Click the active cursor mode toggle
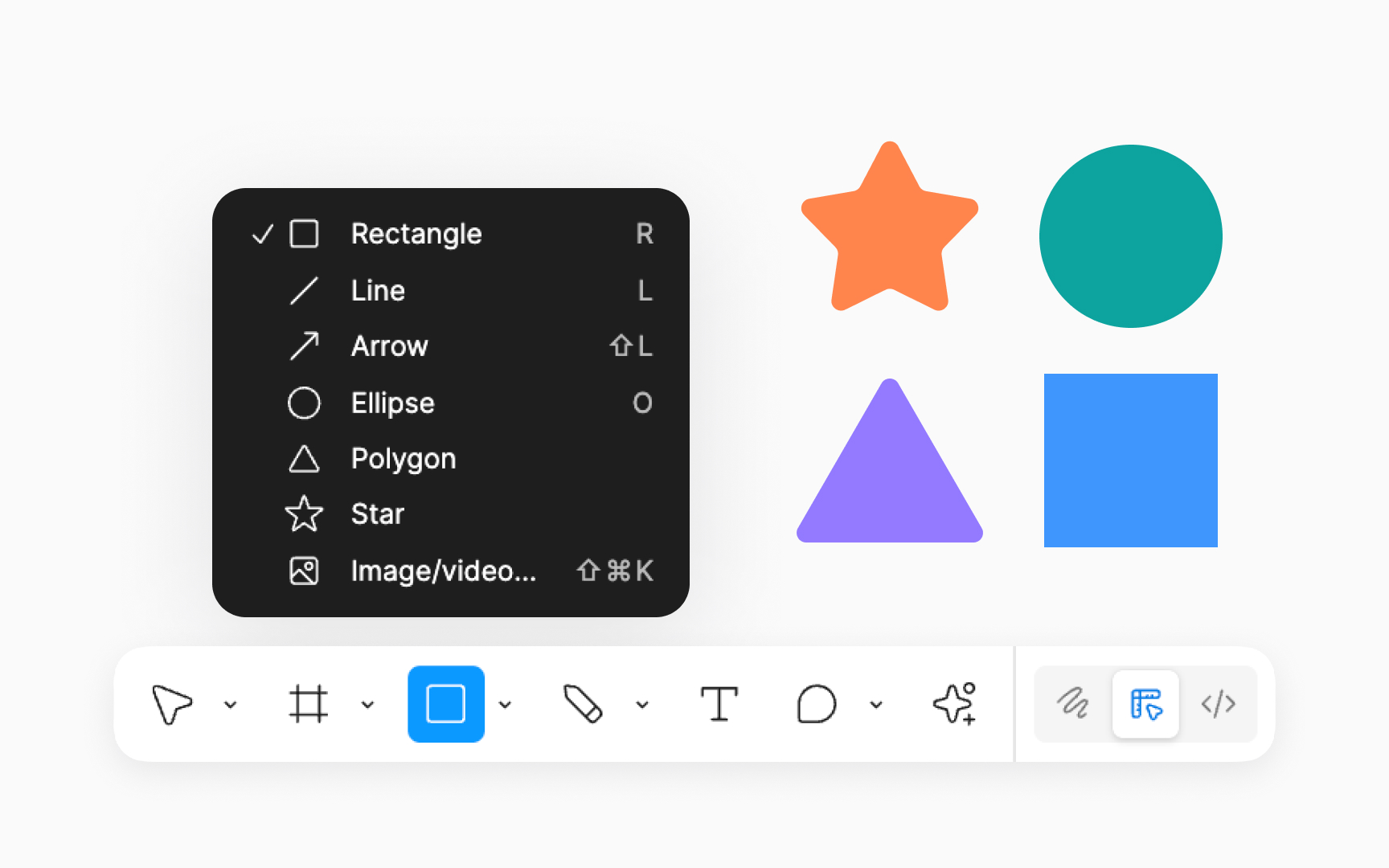Viewport: 1389px width, 868px height. click(x=1145, y=704)
